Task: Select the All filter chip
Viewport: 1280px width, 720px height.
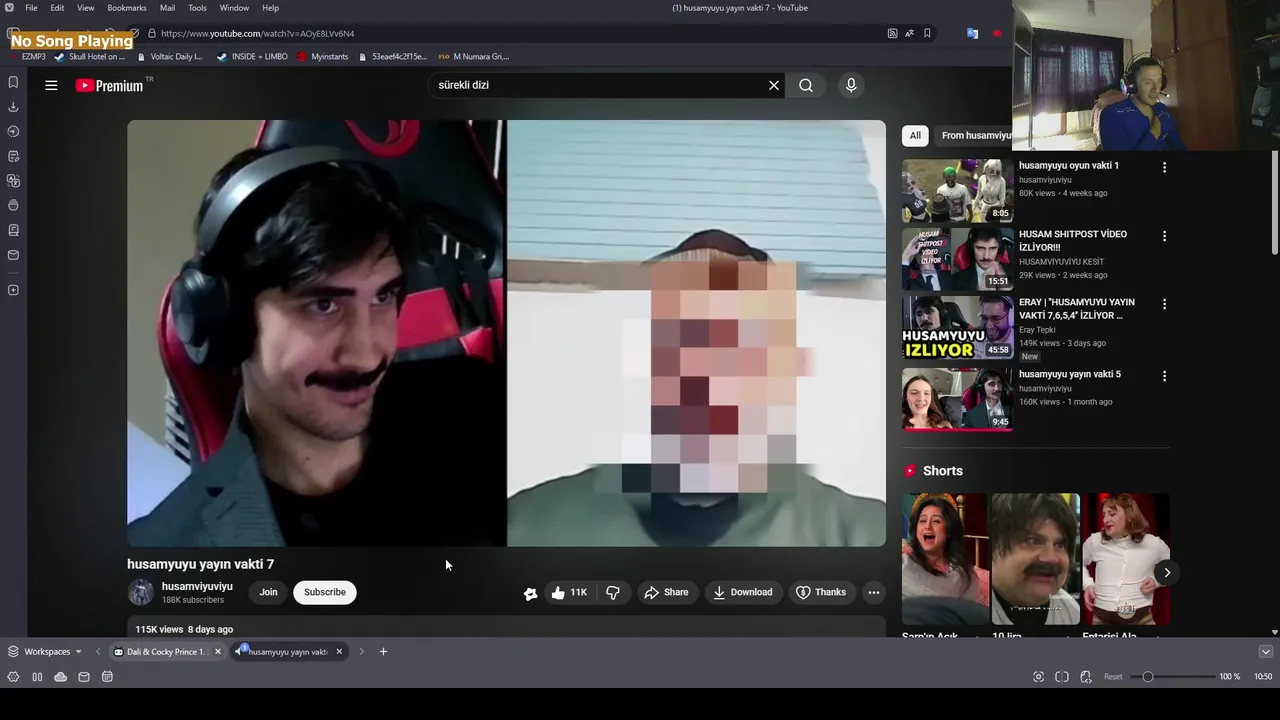Action: tap(915, 135)
